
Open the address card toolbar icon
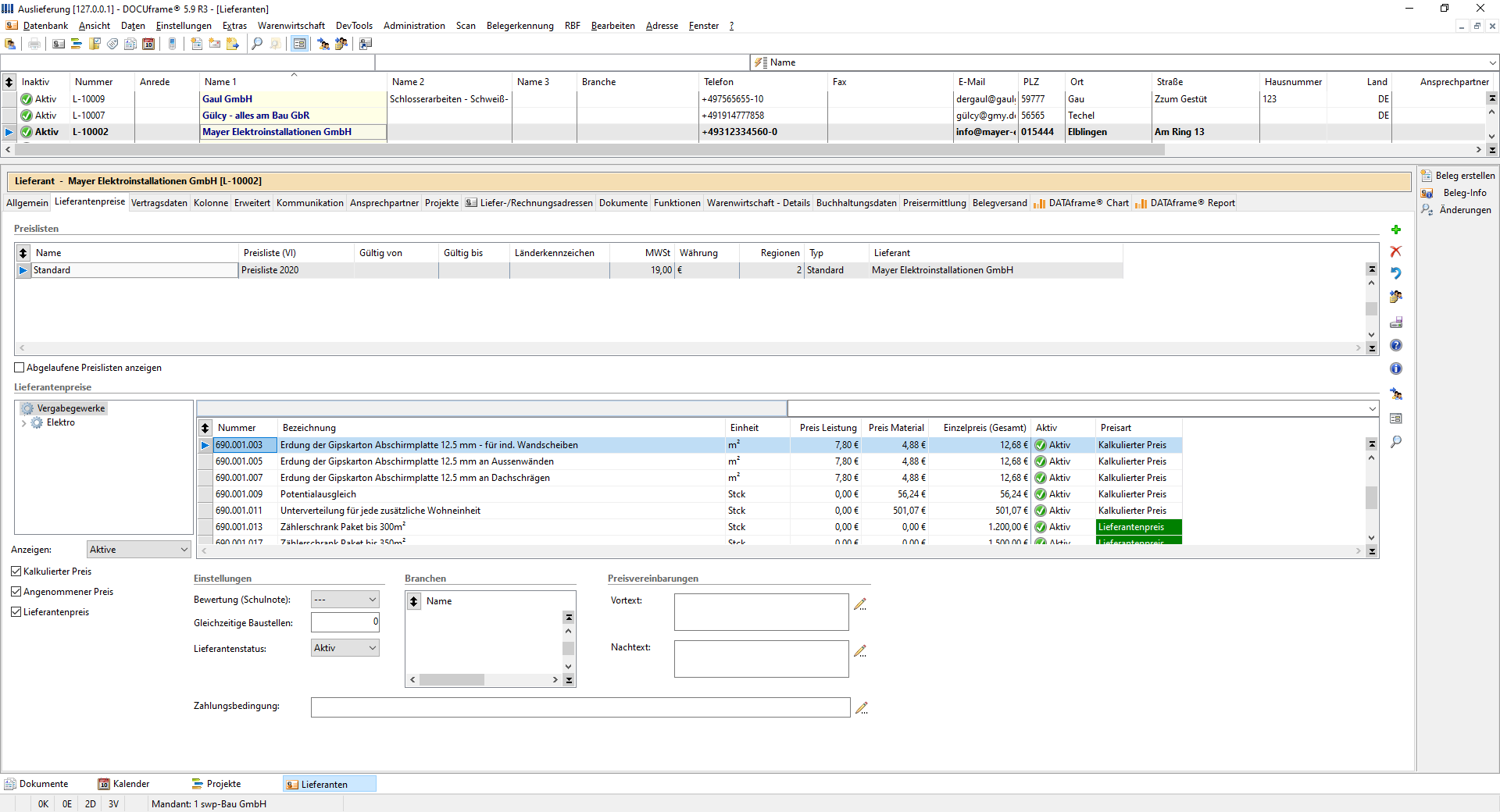(59, 44)
